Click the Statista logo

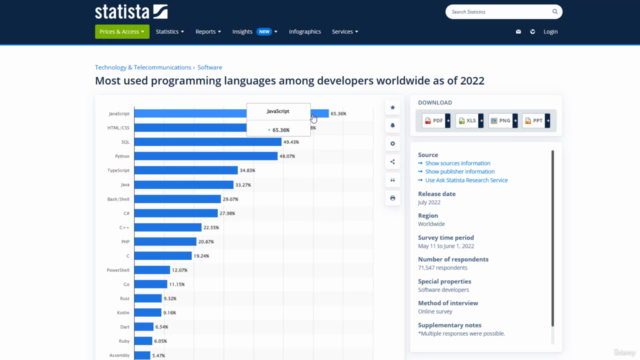click(131, 11)
